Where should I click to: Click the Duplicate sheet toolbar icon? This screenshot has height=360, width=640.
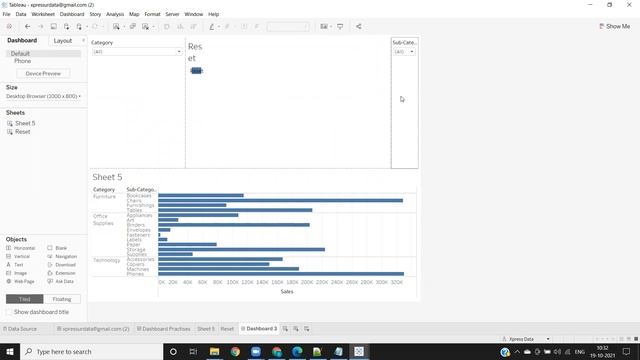point(133,27)
